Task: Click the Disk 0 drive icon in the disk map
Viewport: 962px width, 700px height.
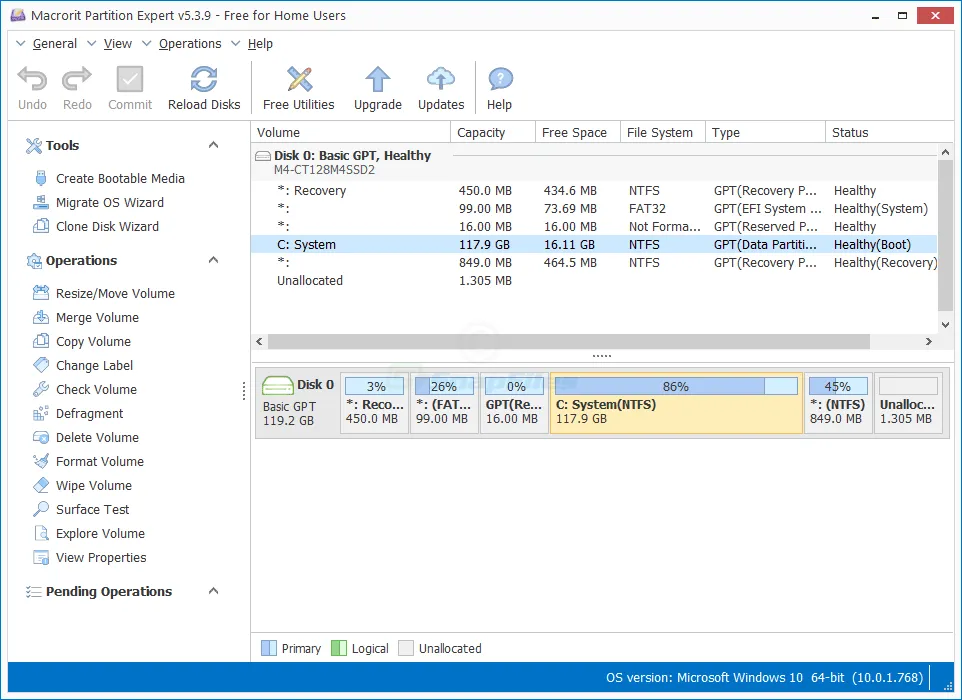Action: click(277, 386)
